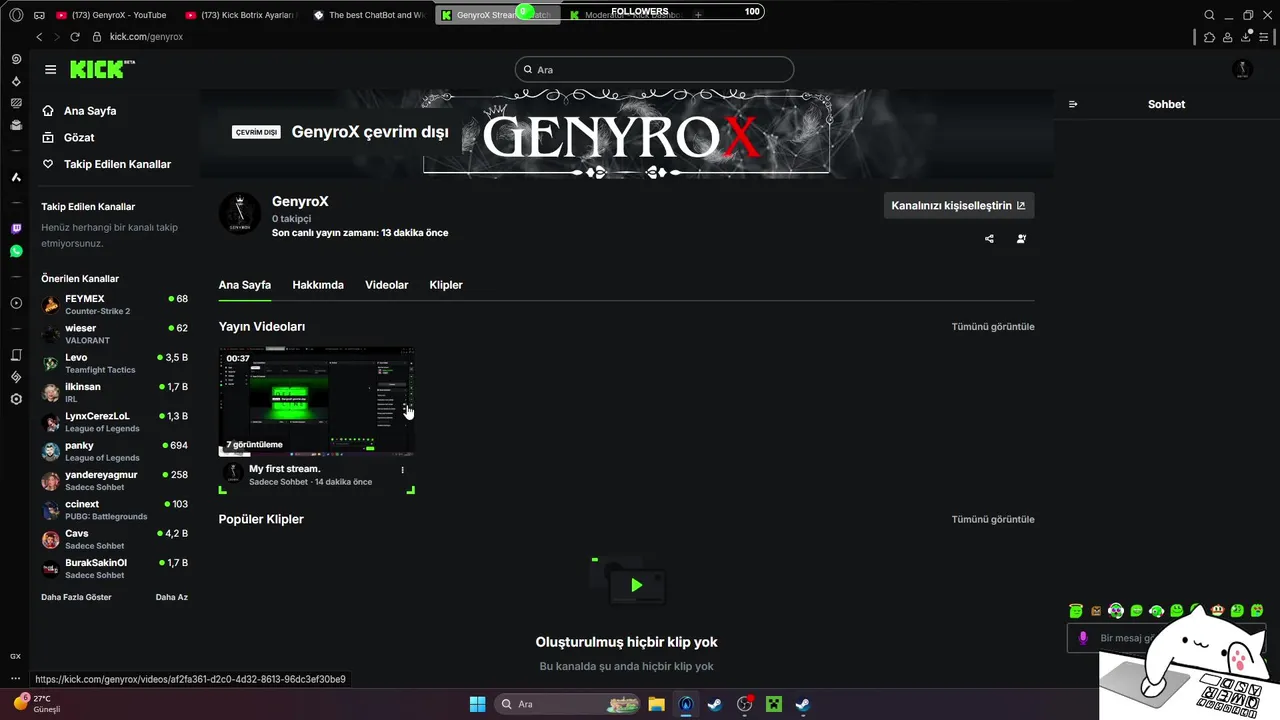The width and height of the screenshot is (1280, 720).
Task: Go to Ana Sayfa in sidebar
Action: tap(90, 111)
